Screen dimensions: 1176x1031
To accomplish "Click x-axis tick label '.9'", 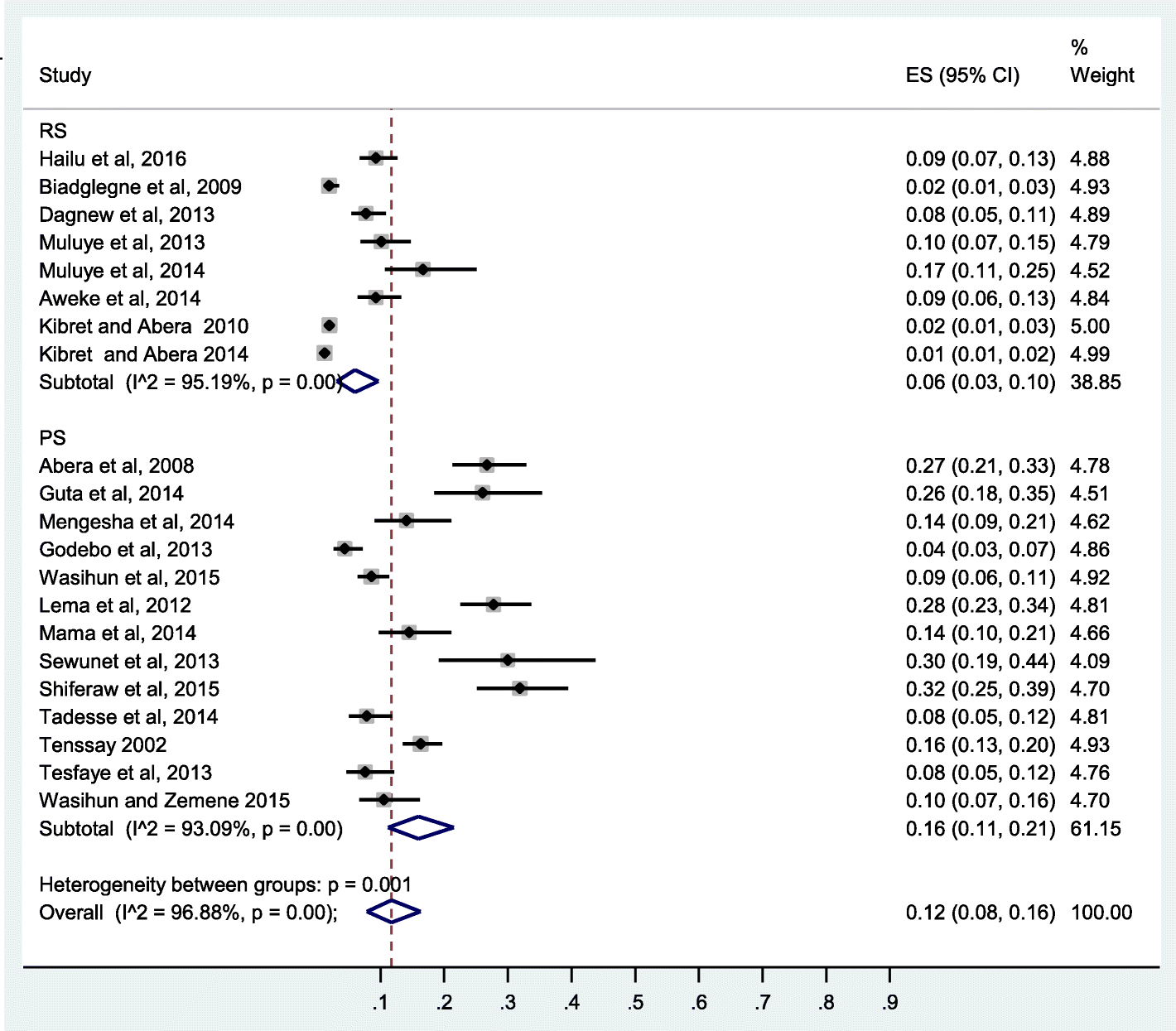I will click(x=889, y=1004).
